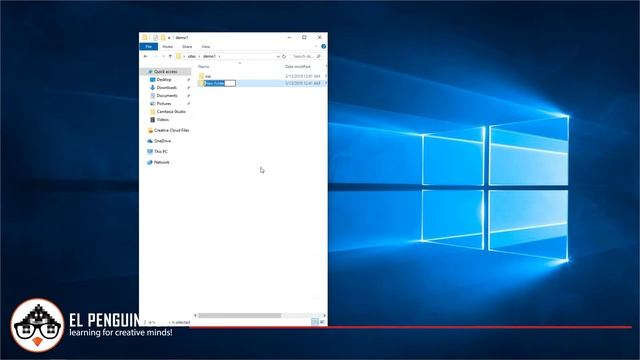Click the Documents icon in sidebar

click(x=152, y=96)
